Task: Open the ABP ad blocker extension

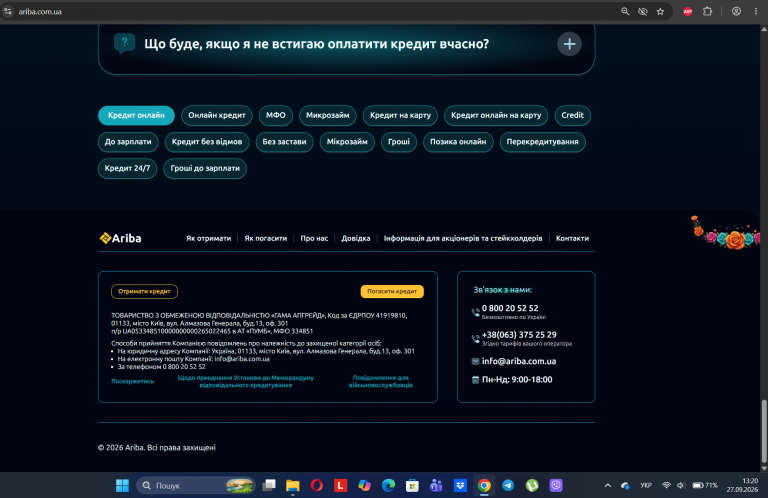Action: pos(688,11)
